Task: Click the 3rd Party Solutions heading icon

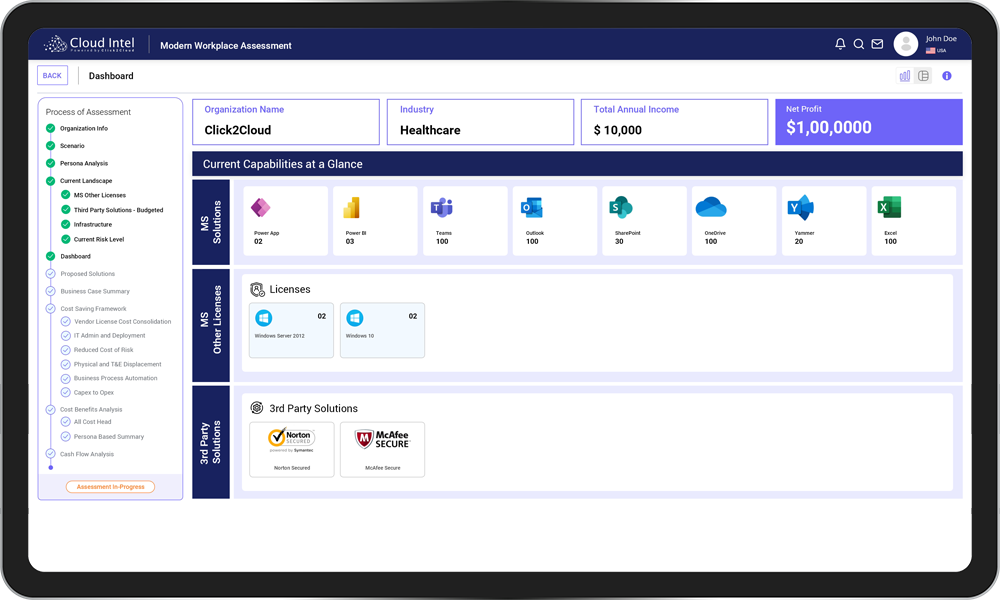Action: [257, 408]
